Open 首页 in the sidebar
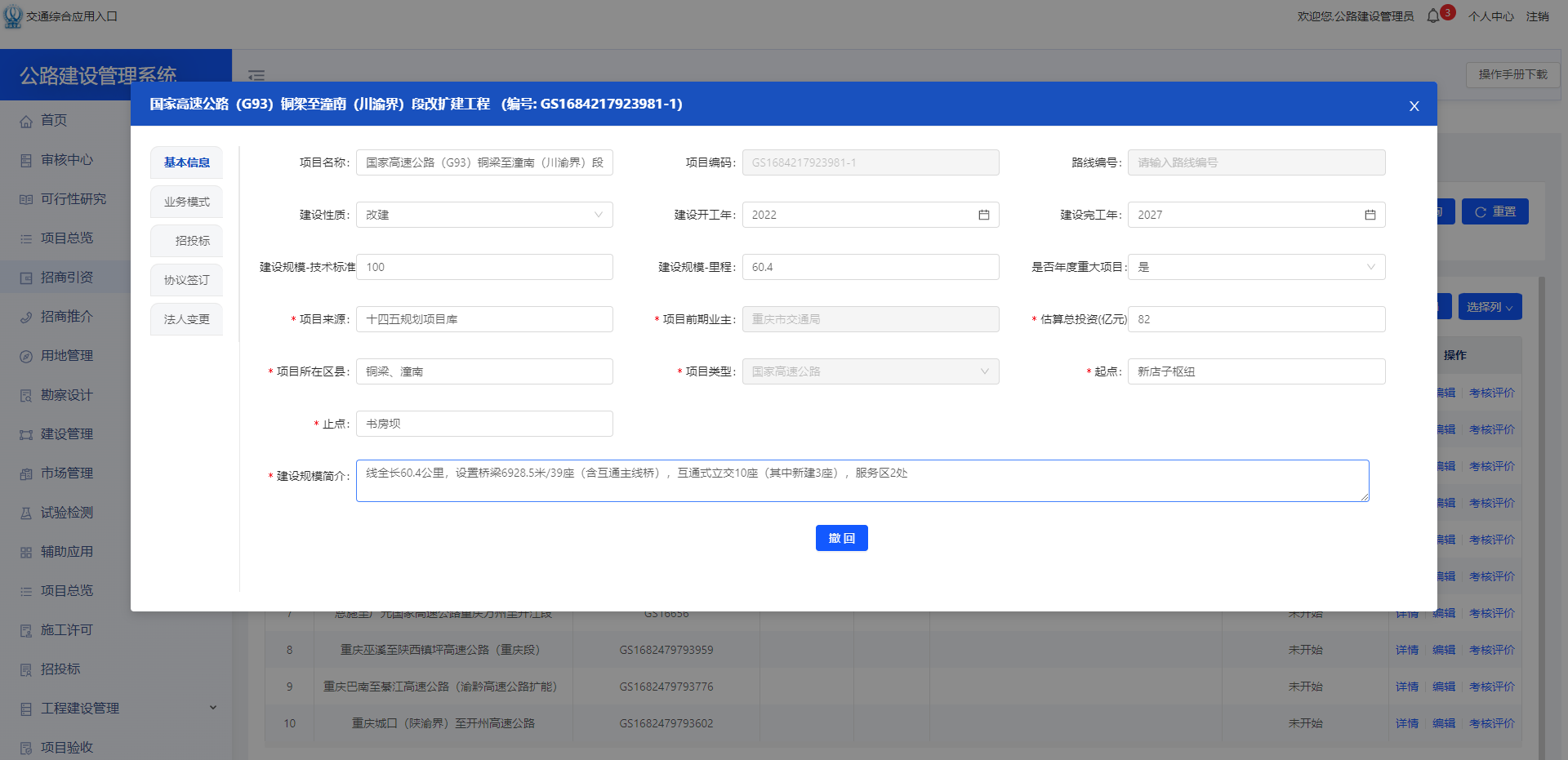 pyautogui.click(x=54, y=121)
